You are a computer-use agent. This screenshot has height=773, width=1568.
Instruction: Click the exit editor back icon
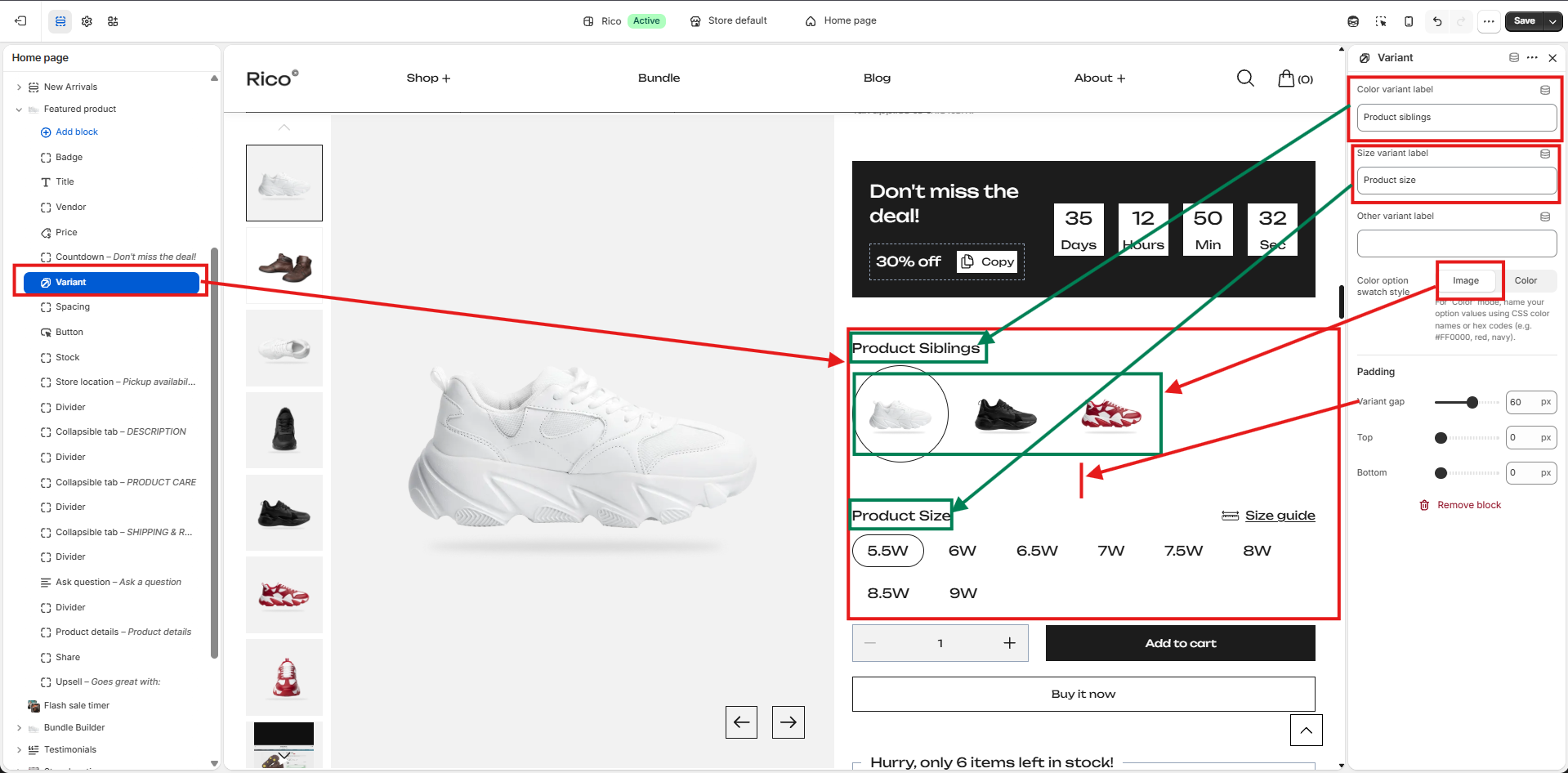pyautogui.click(x=20, y=21)
